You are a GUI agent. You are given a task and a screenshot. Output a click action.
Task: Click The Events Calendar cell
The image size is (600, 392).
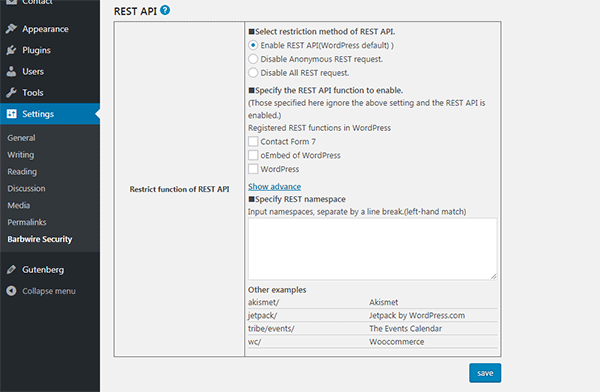[x=406, y=328]
